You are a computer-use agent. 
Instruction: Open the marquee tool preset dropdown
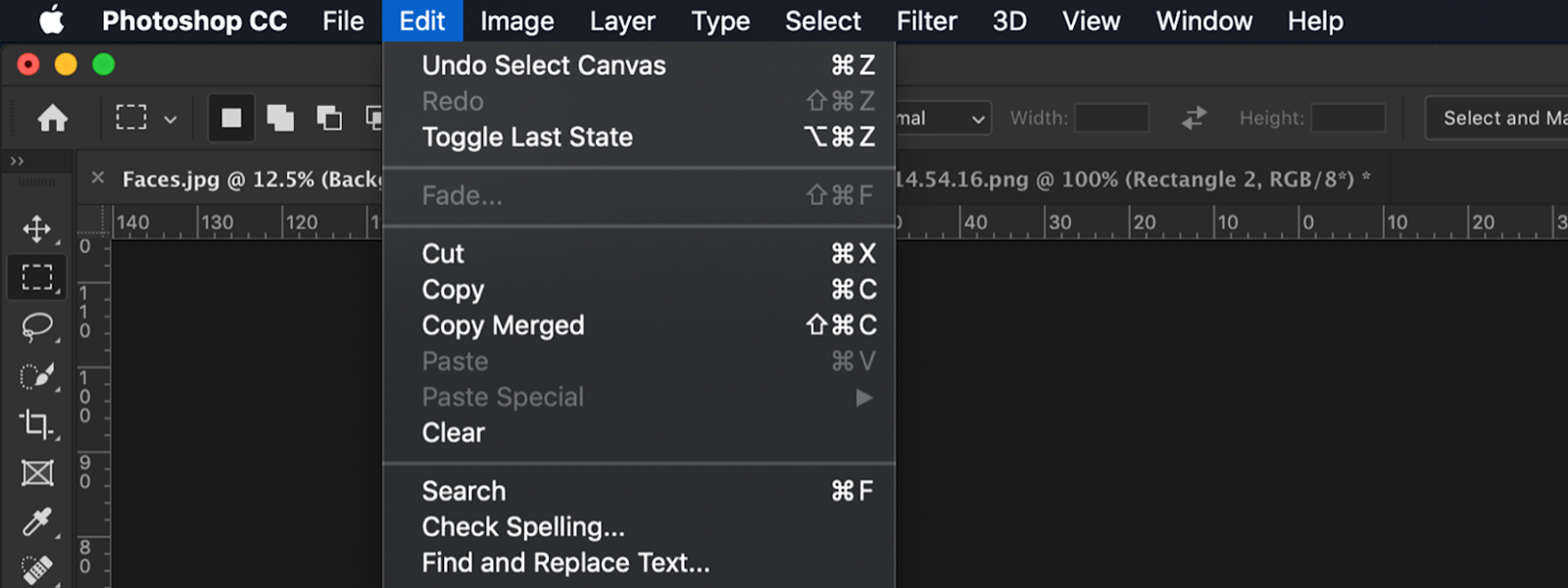[x=145, y=119]
